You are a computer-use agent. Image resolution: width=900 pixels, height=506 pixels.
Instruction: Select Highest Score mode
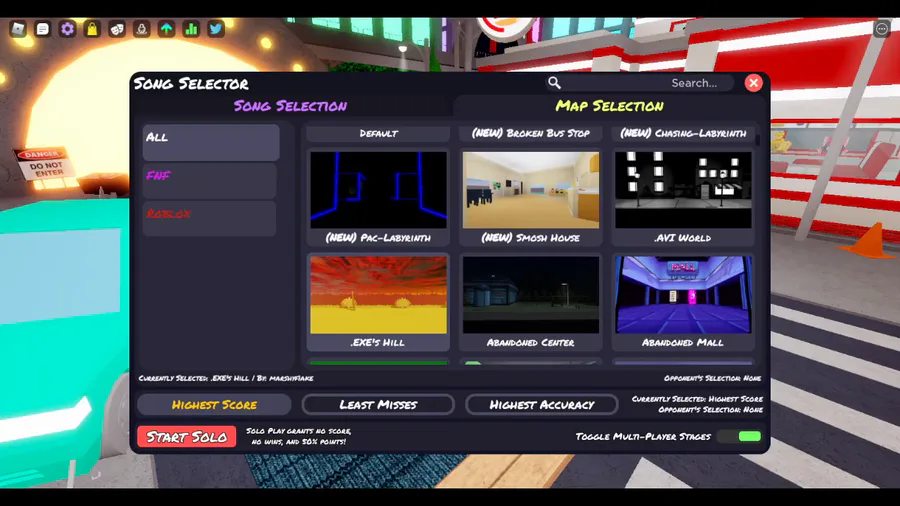(x=214, y=404)
